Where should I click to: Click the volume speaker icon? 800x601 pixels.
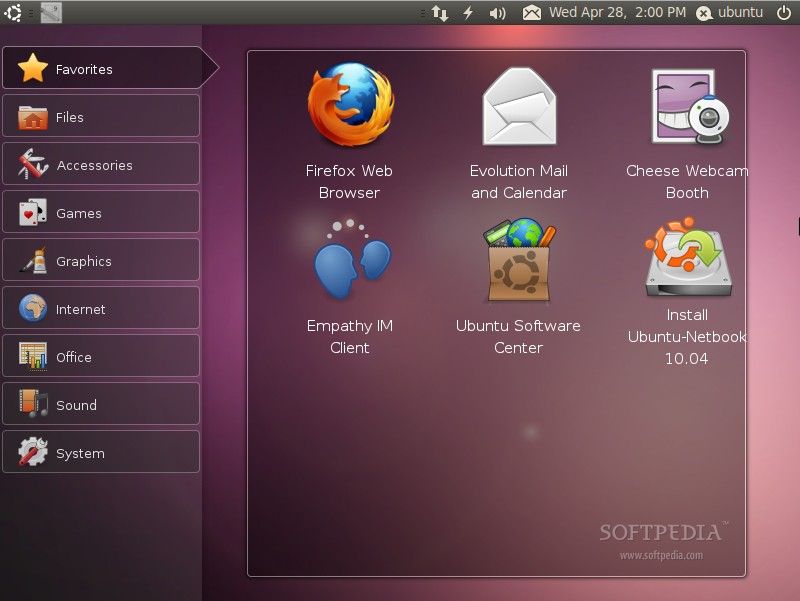tap(497, 13)
